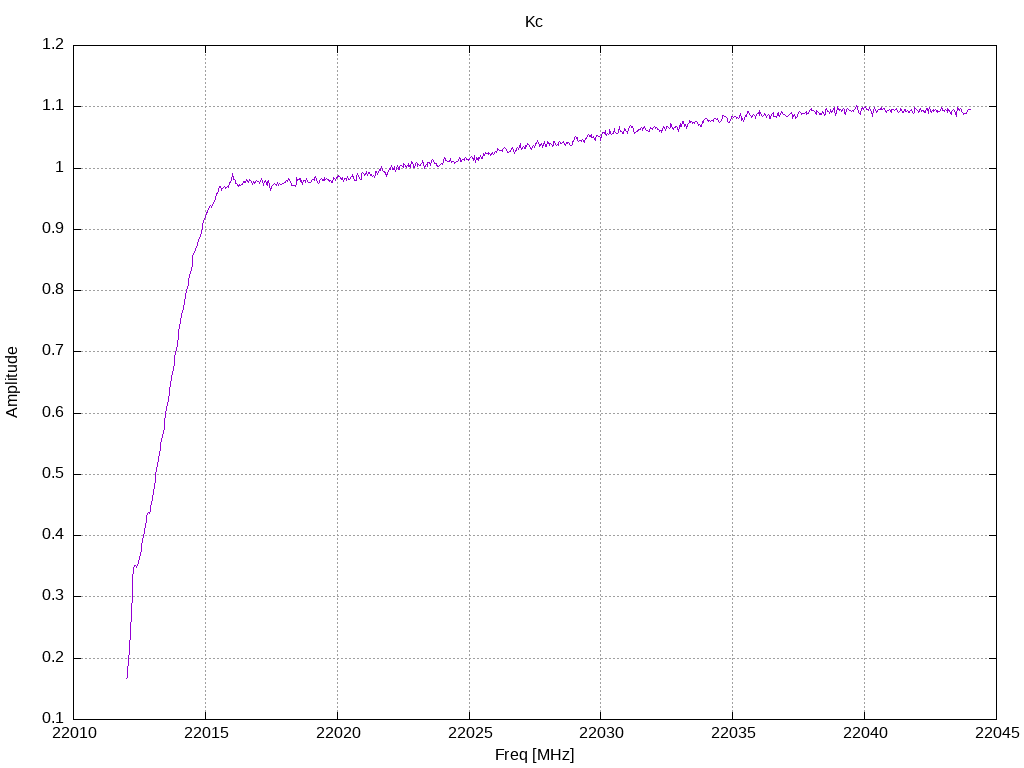Click y-axis tick label 0.3
This screenshot has height=768, width=1024.
point(53,596)
